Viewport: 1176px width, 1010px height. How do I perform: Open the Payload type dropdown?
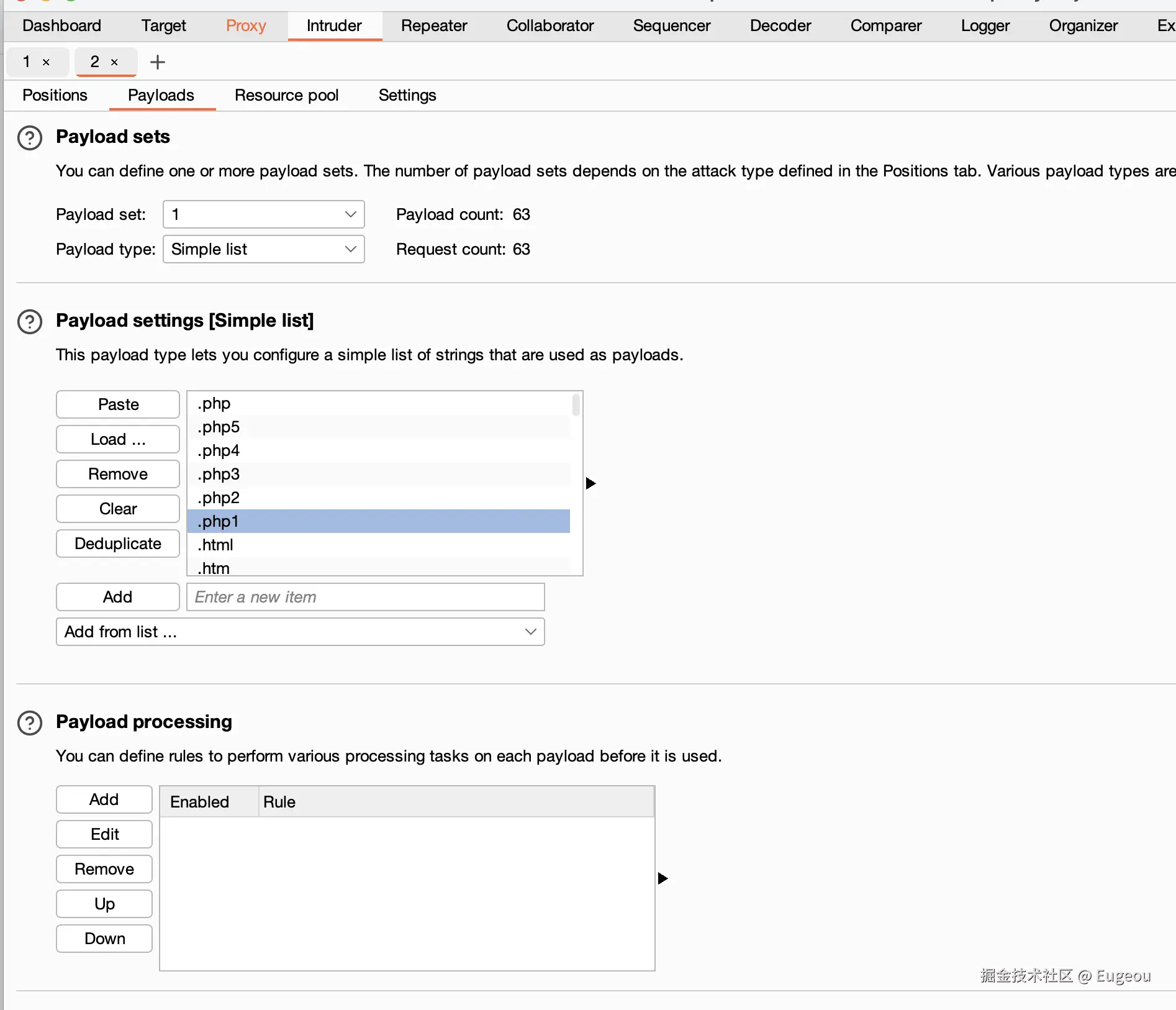264,249
